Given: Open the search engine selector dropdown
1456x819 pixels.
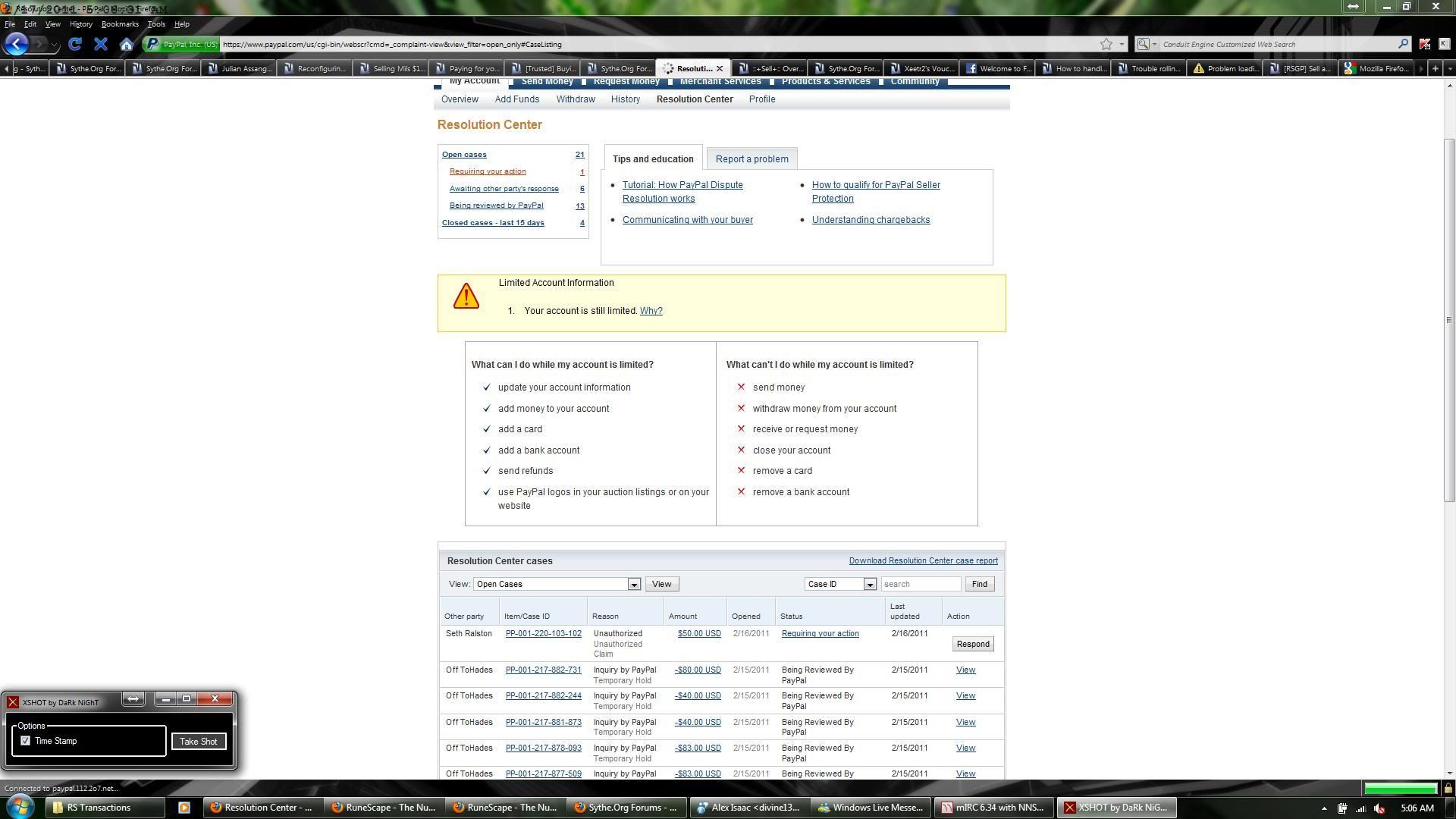Looking at the screenshot, I should tap(1147, 44).
